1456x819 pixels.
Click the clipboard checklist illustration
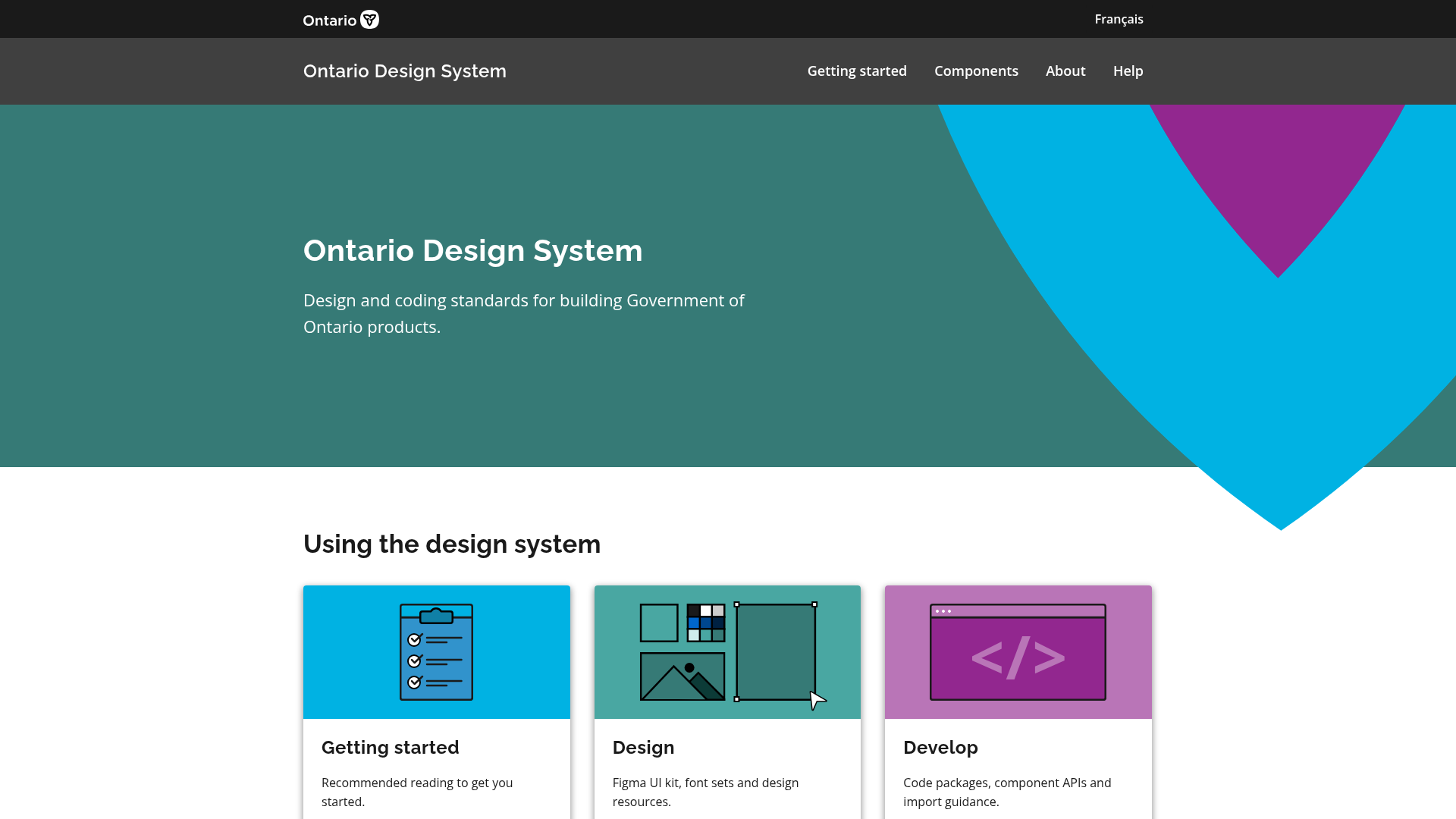tap(436, 652)
